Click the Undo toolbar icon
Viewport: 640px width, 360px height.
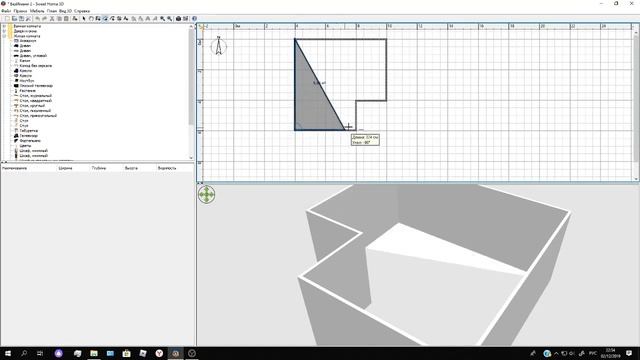38,18
